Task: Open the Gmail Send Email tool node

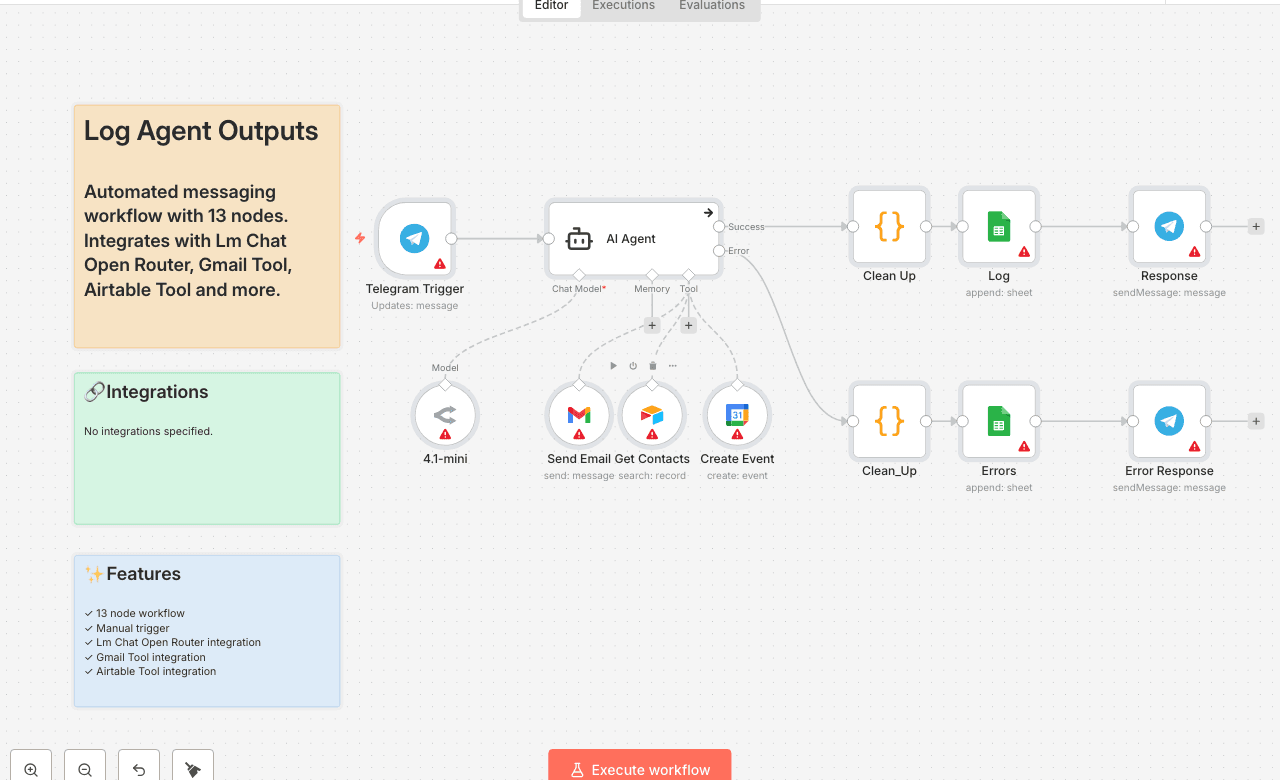Action: (578, 414)
